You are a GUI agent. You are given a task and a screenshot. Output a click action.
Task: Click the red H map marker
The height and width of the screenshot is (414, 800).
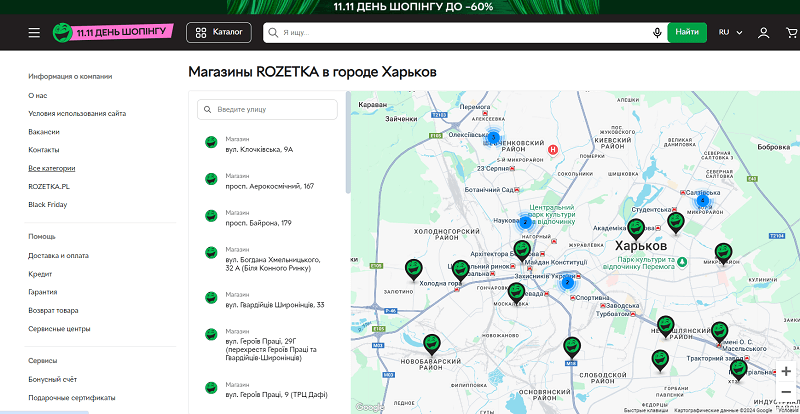pos(553,150)
